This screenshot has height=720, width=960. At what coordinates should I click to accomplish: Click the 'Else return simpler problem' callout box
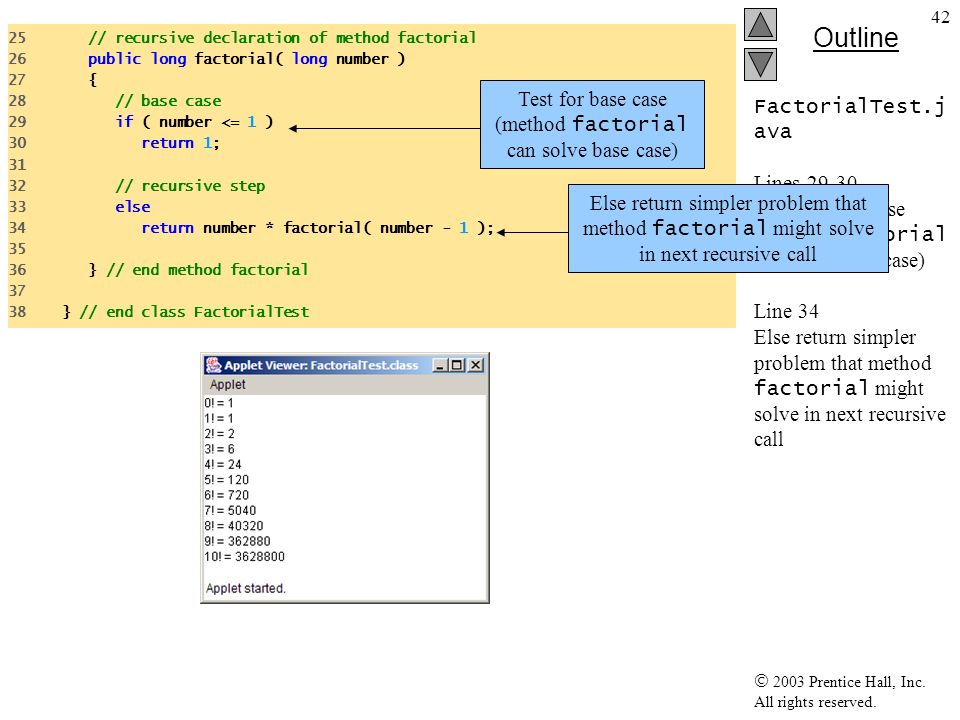click(728, 228)
